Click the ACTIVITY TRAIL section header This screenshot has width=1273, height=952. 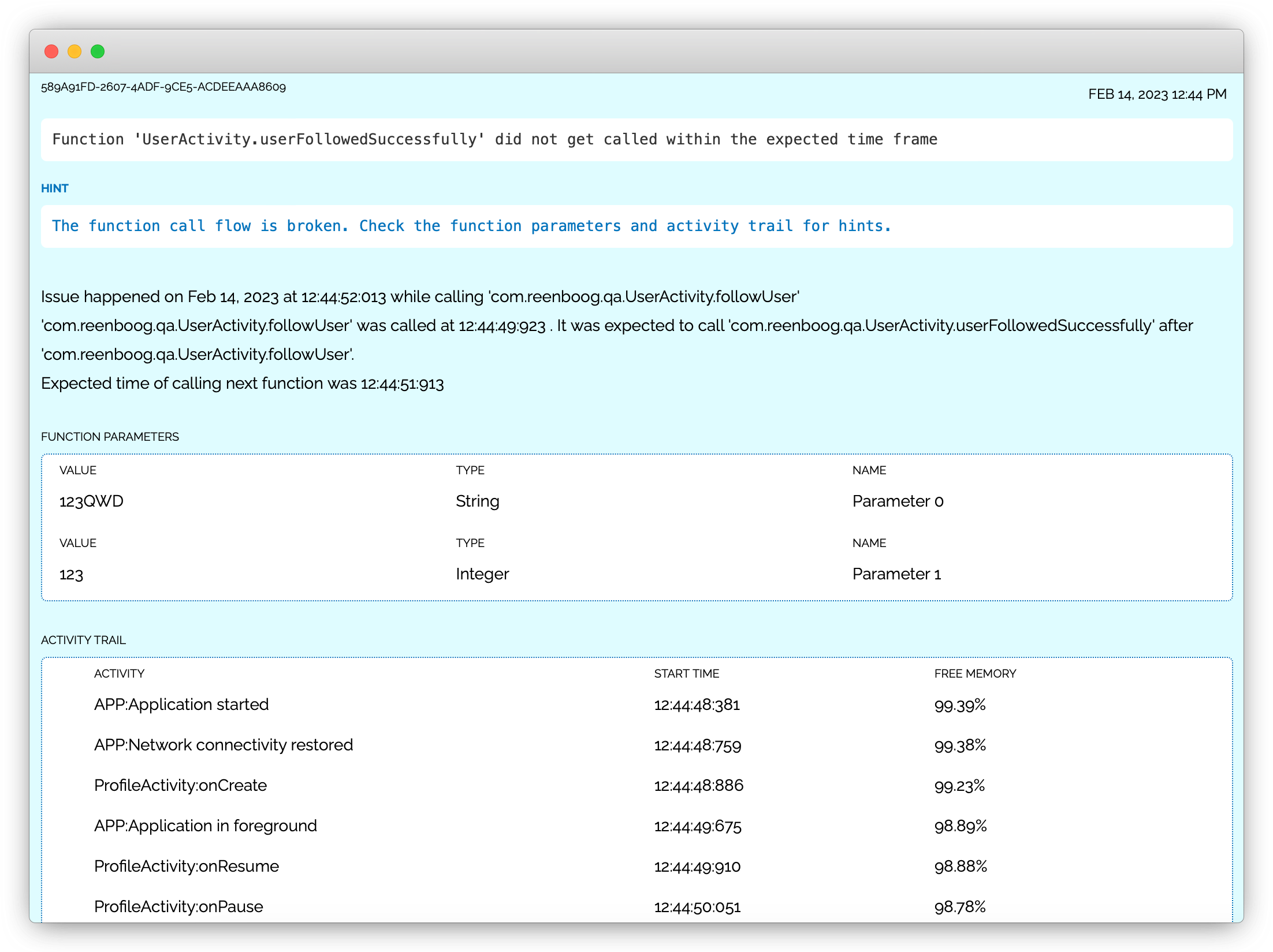tap(83, 640)
